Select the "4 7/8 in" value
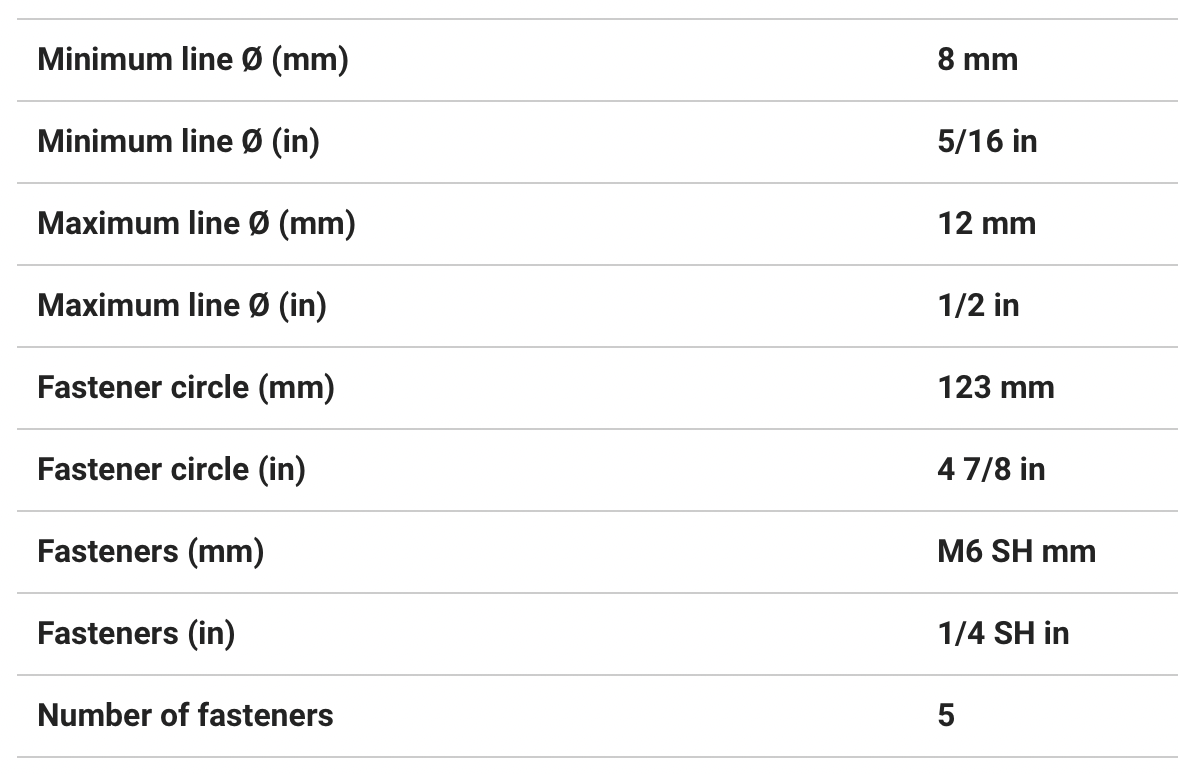The image size is (1178, 774). [991, 470]
